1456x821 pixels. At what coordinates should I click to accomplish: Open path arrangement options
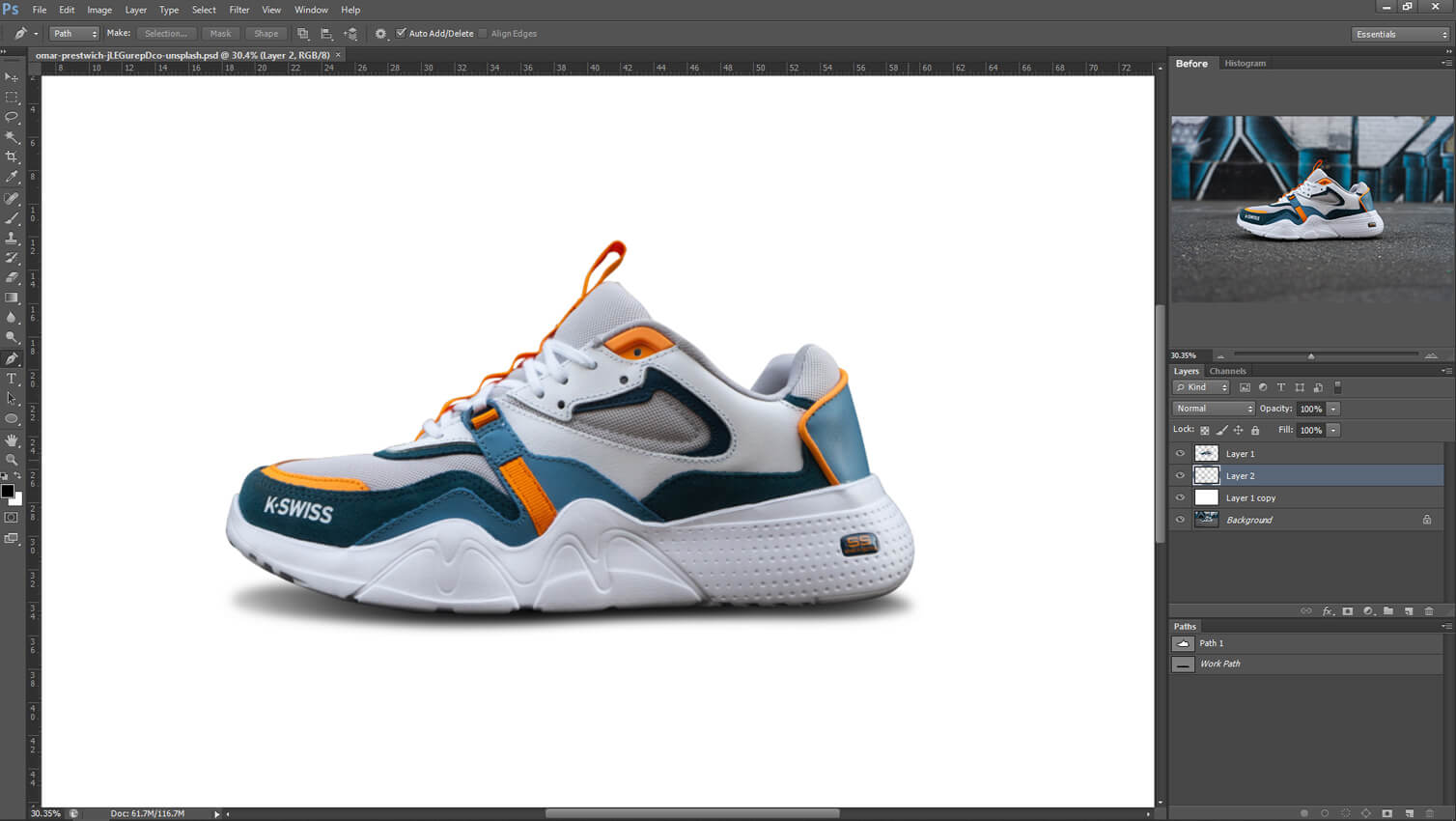coord(350,34)
